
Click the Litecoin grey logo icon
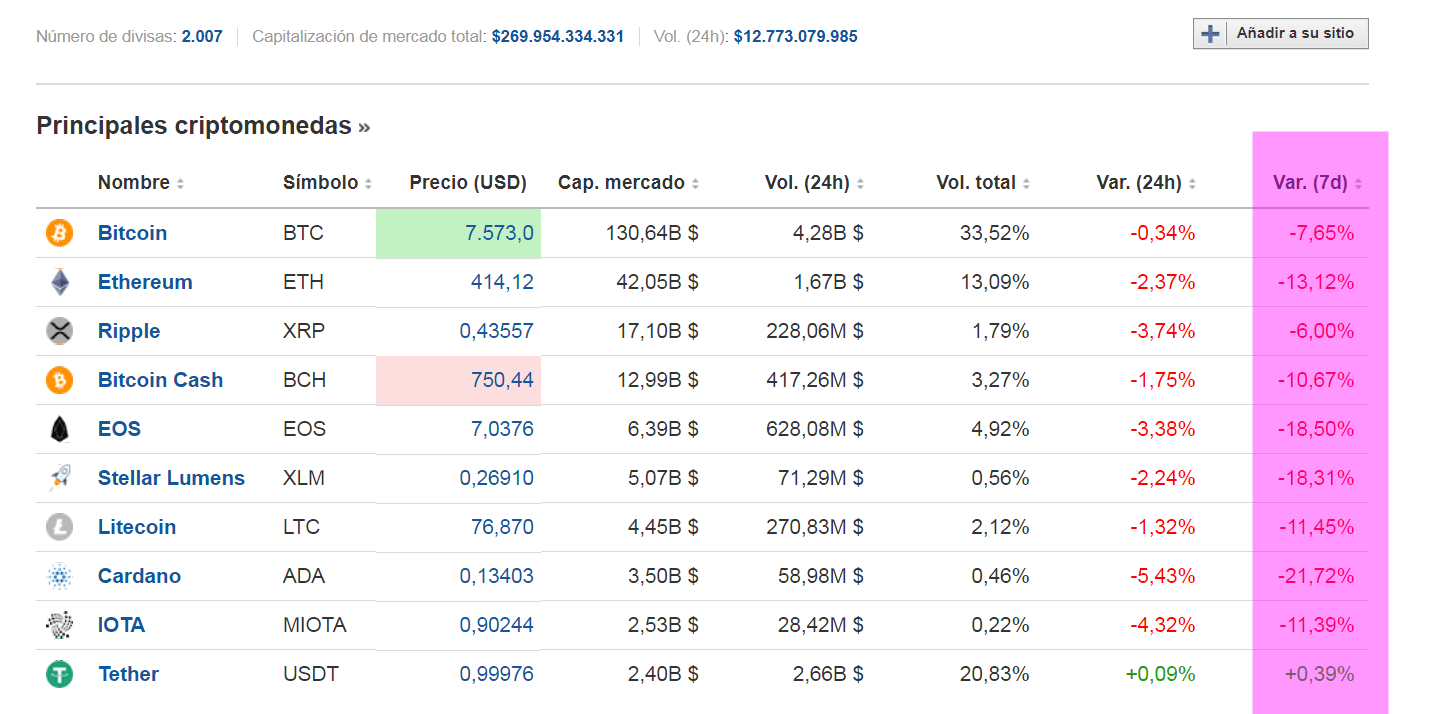click(x=60, y=527)
